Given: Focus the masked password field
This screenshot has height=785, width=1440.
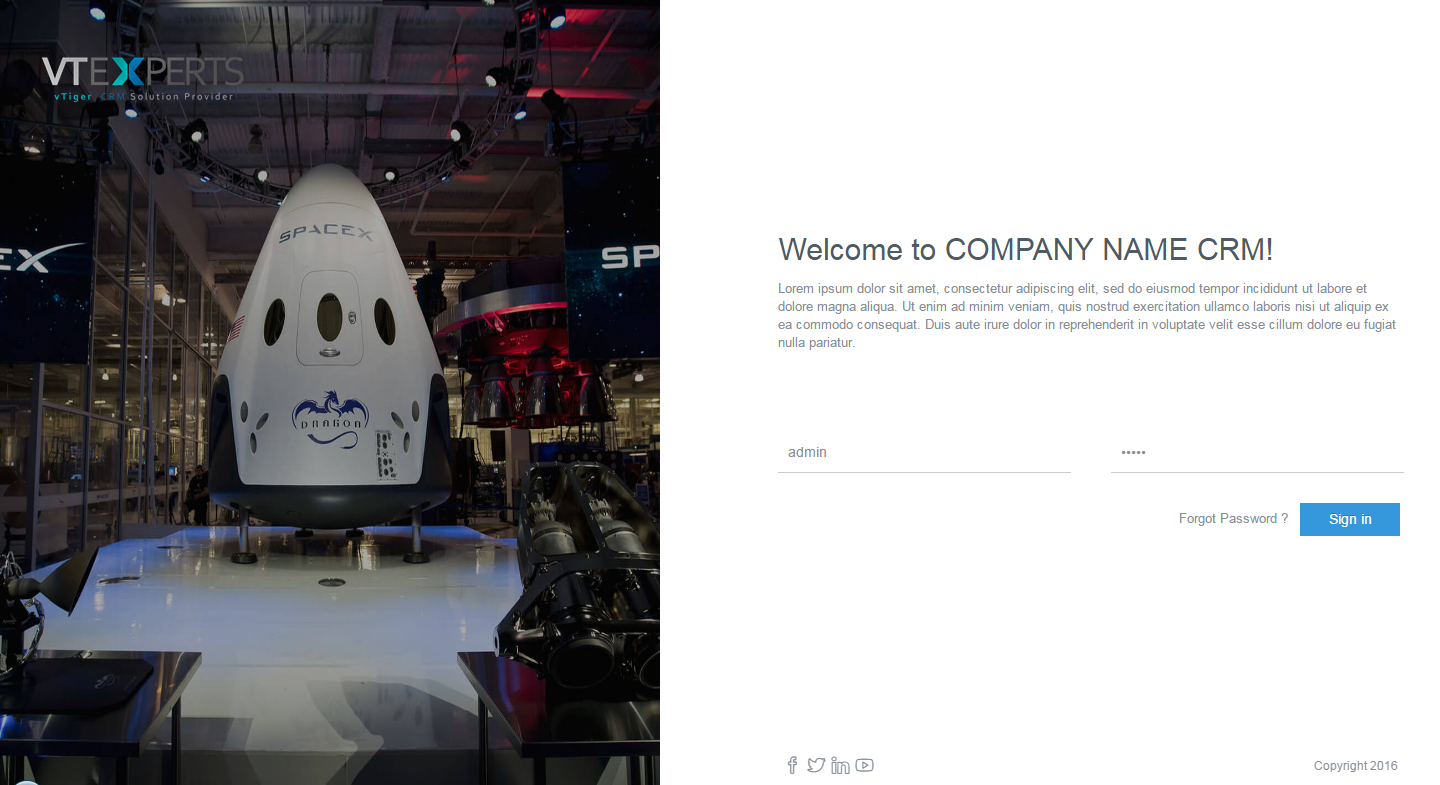Looking at the screenshot, I should [1257, 453].
